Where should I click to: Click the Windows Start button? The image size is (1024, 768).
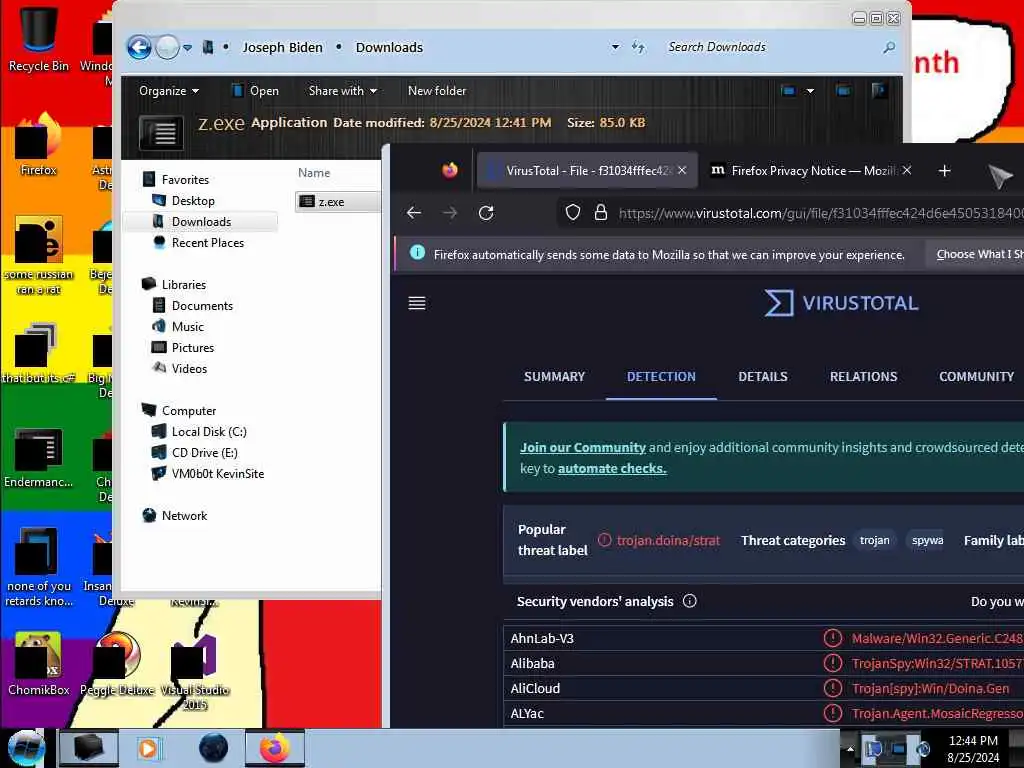(25, 748)
